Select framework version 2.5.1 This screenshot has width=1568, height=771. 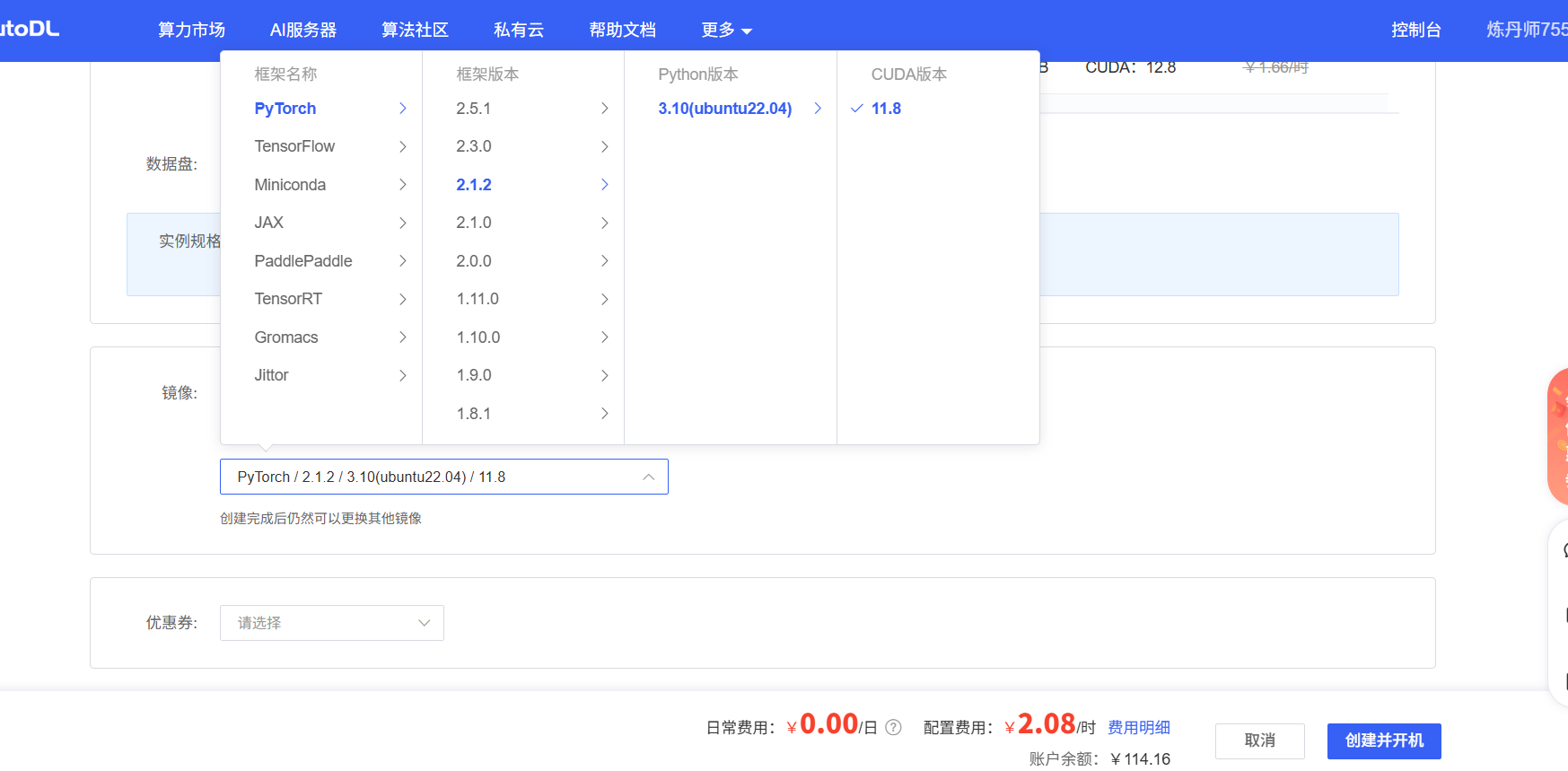473,109
